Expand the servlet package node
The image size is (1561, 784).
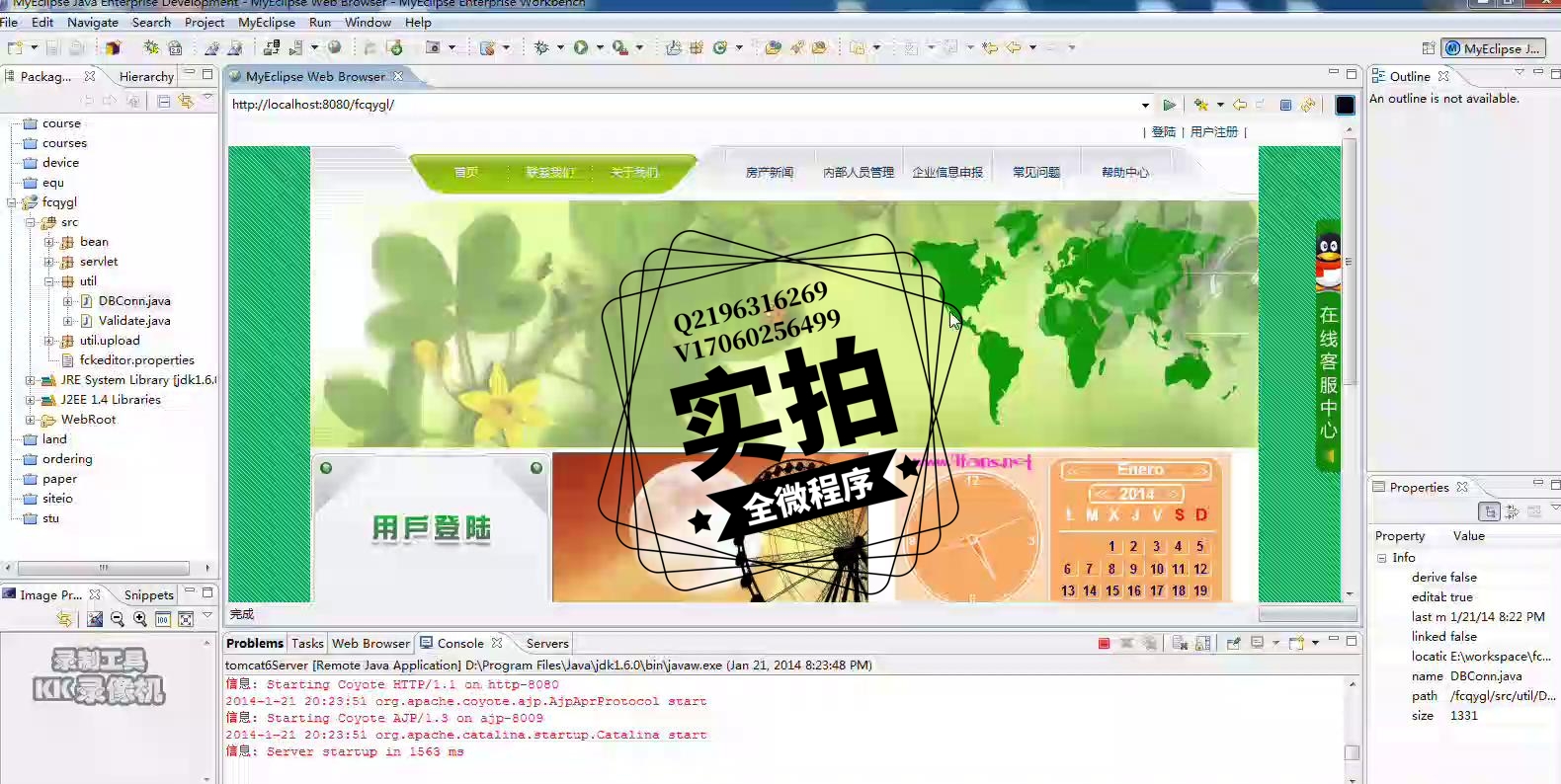pos(48,262)
